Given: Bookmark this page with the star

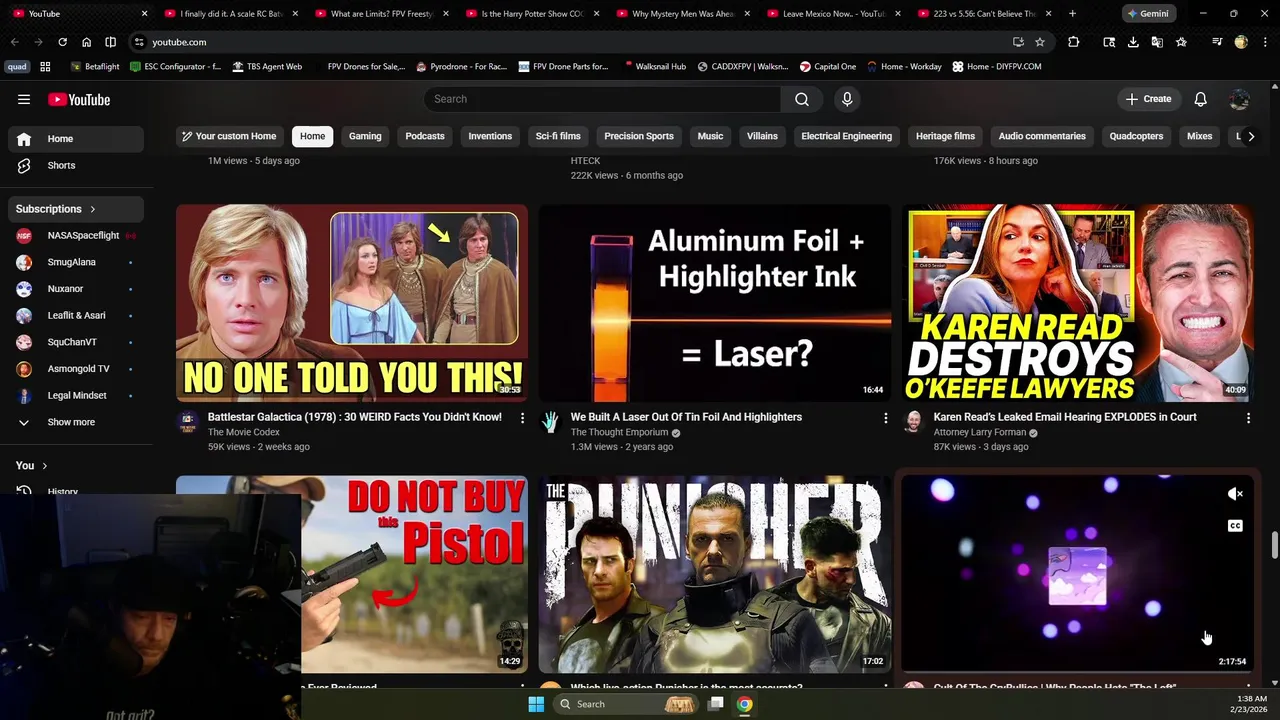Looking at the screenshot, I should point(1040,42).
